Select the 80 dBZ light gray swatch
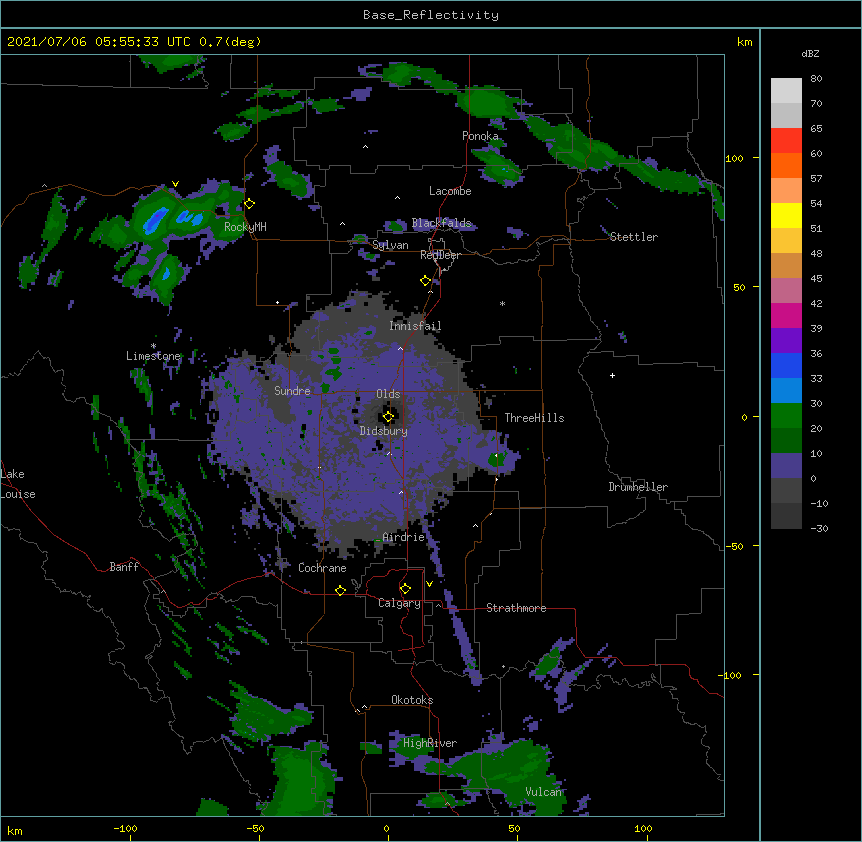 [786, 91]
